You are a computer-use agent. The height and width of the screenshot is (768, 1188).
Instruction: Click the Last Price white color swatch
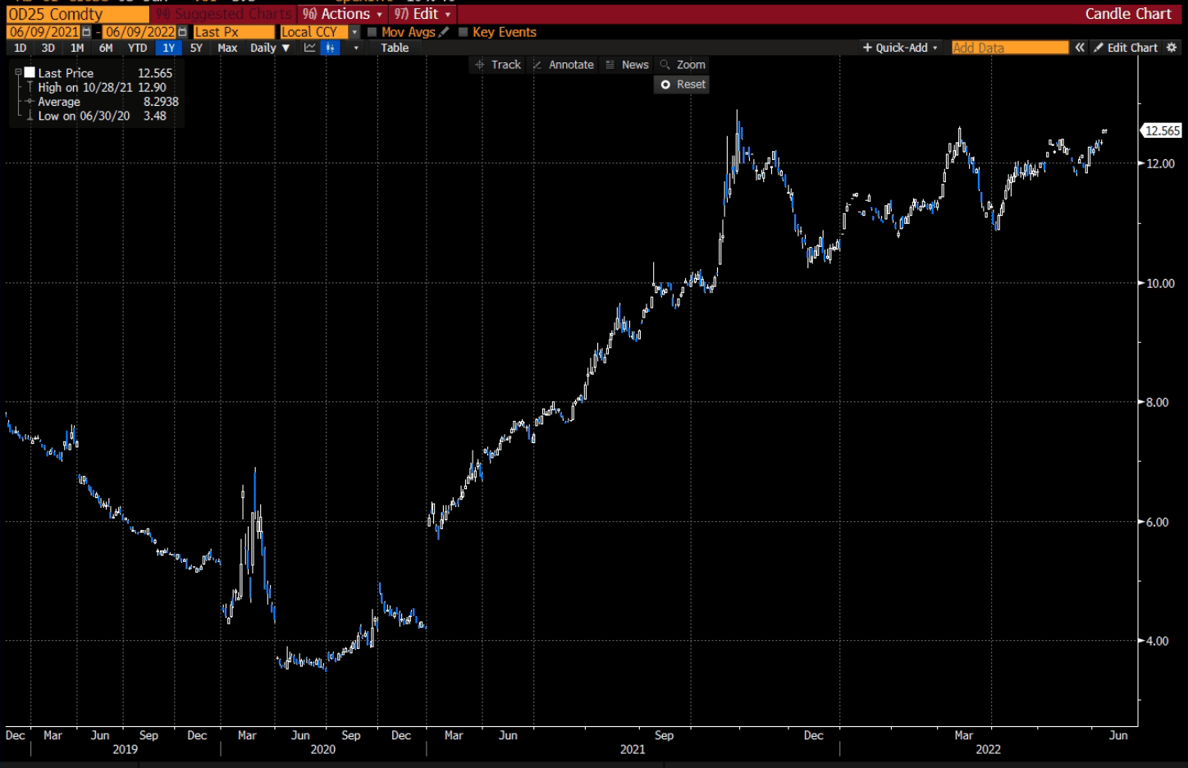click(x=30, y=73)
